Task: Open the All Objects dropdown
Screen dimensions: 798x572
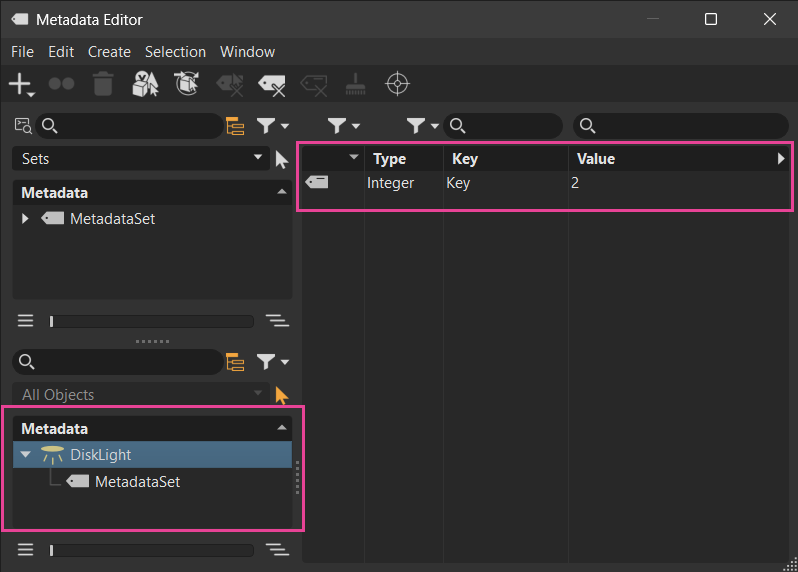Action: 141,395
